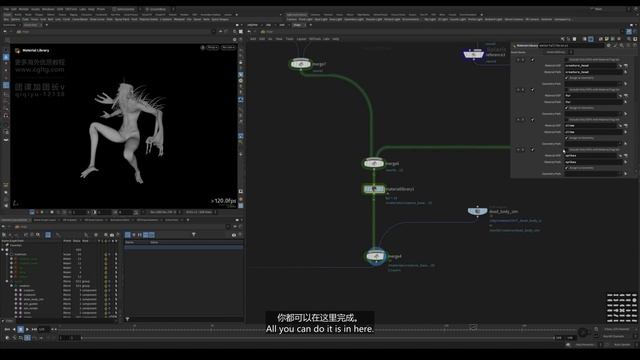Toggle Assign to Geometry under fur material
640x360 pixels.
pyautogui.click(x=567, y=108)
